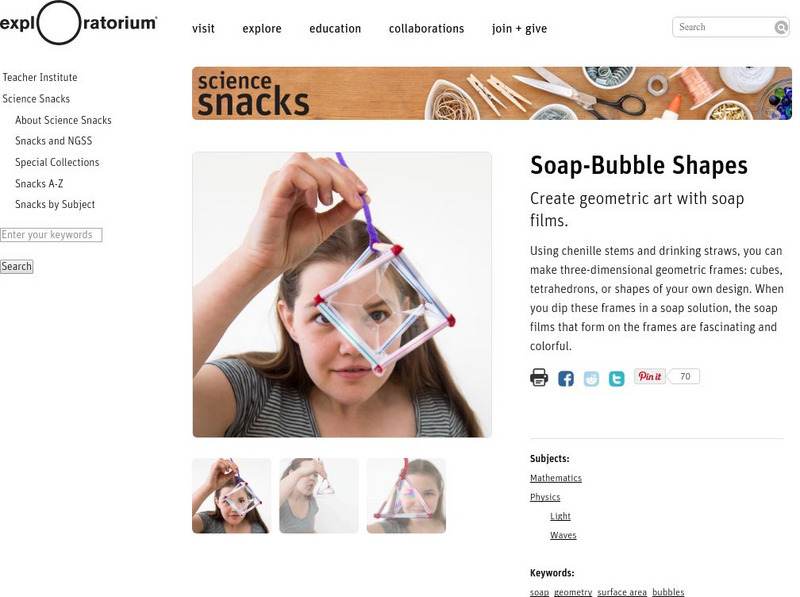This screenshot has height=597, width=800.
Task: Click the magnifier icon in top search
Action: pos(781,27)
